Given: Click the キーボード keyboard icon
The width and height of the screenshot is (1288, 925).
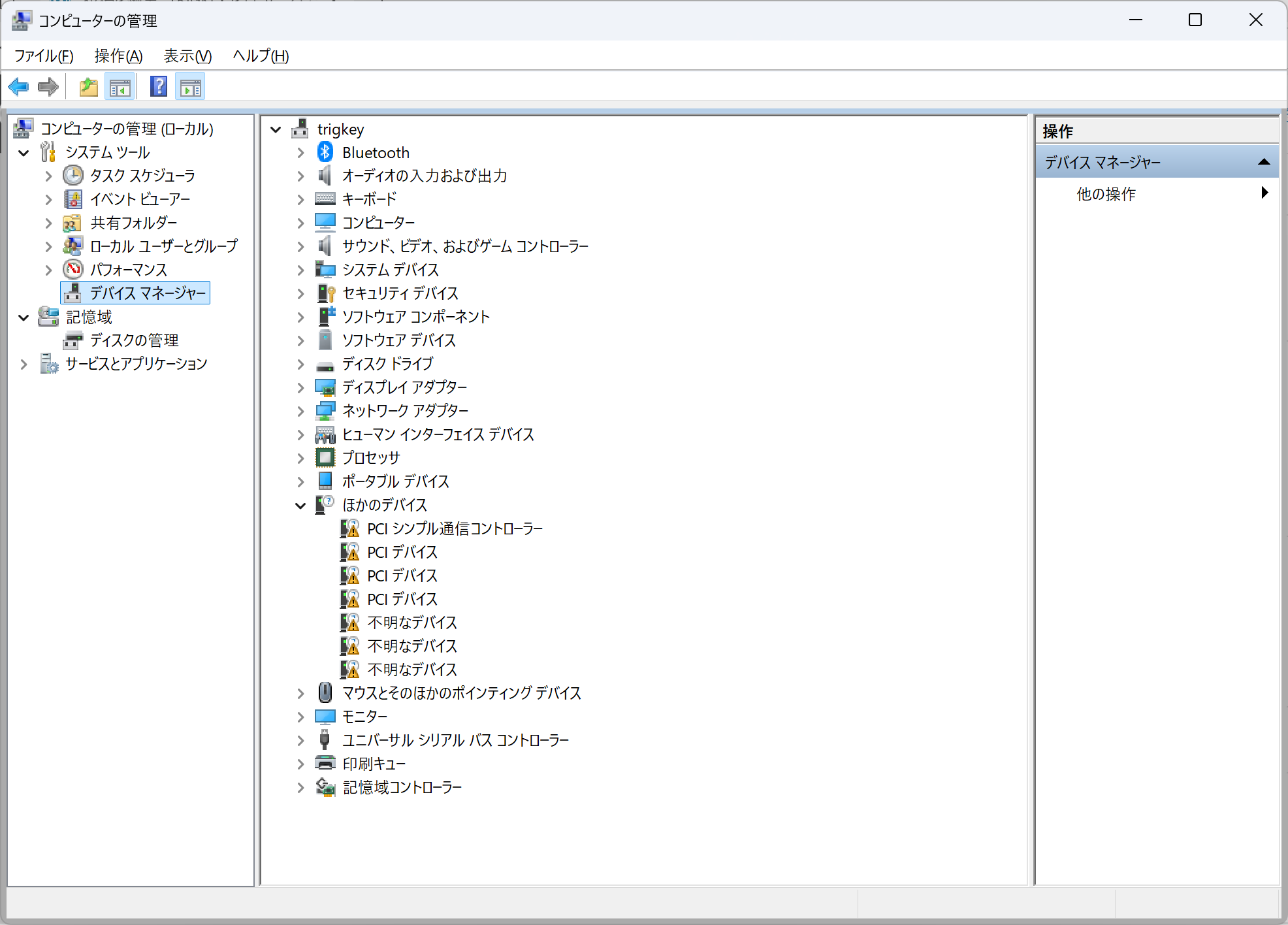Looking at the screenshot, I should tap(325, 199).
